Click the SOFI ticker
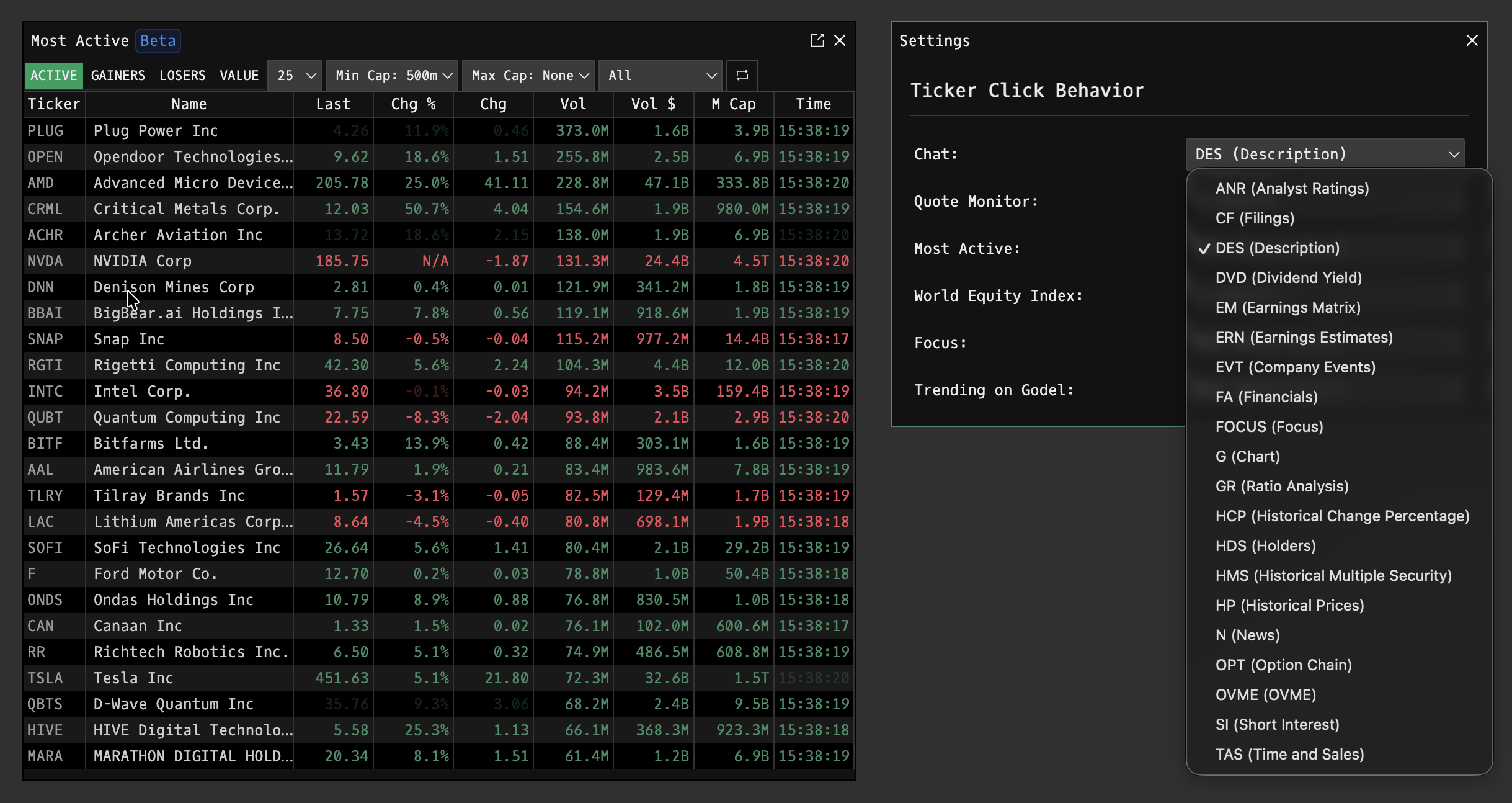The height and width of the screenshot is (803, 1512). [45, 547]
